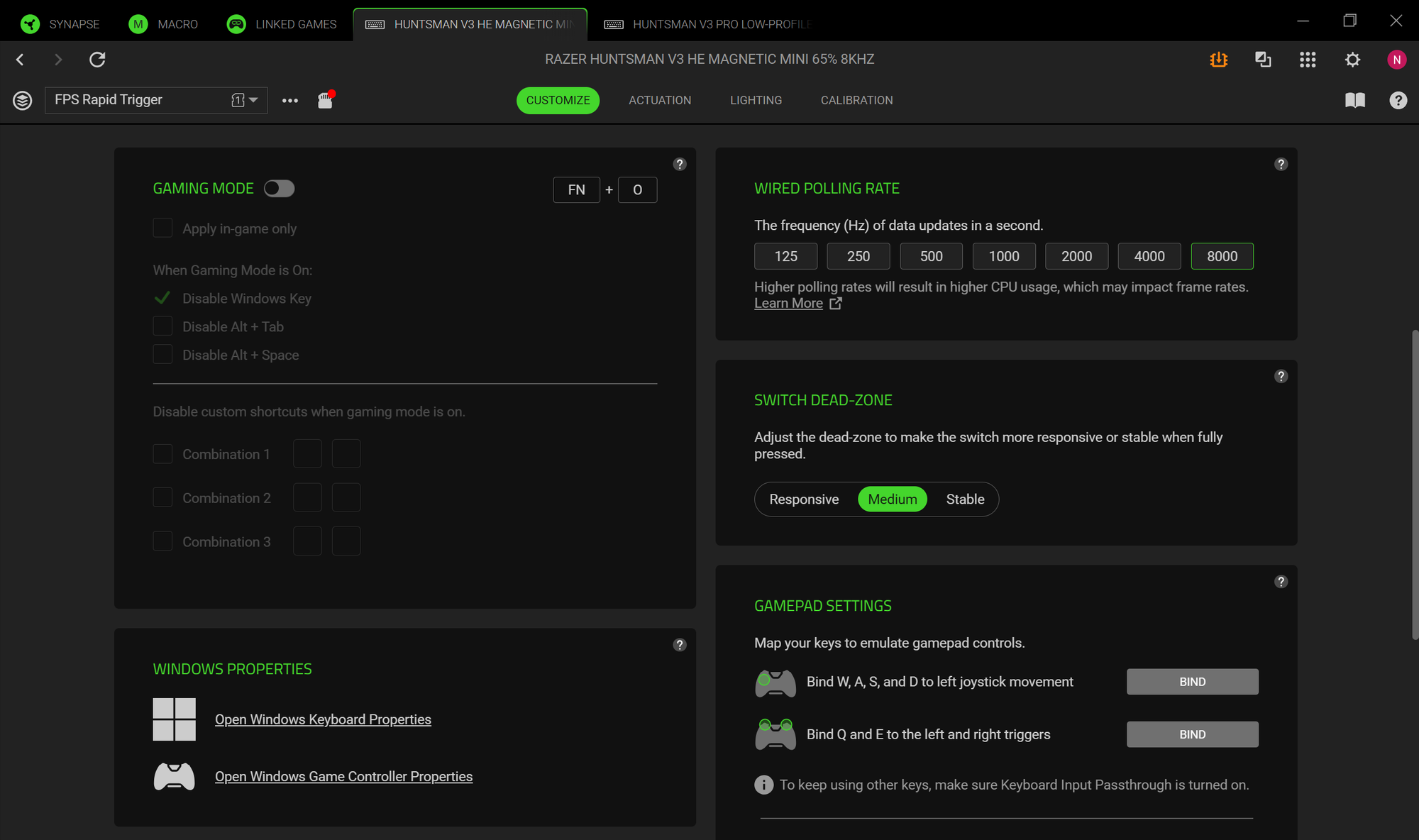Open Learn More polling rate link
This screenshot has height=840, width=1419.
788,303
